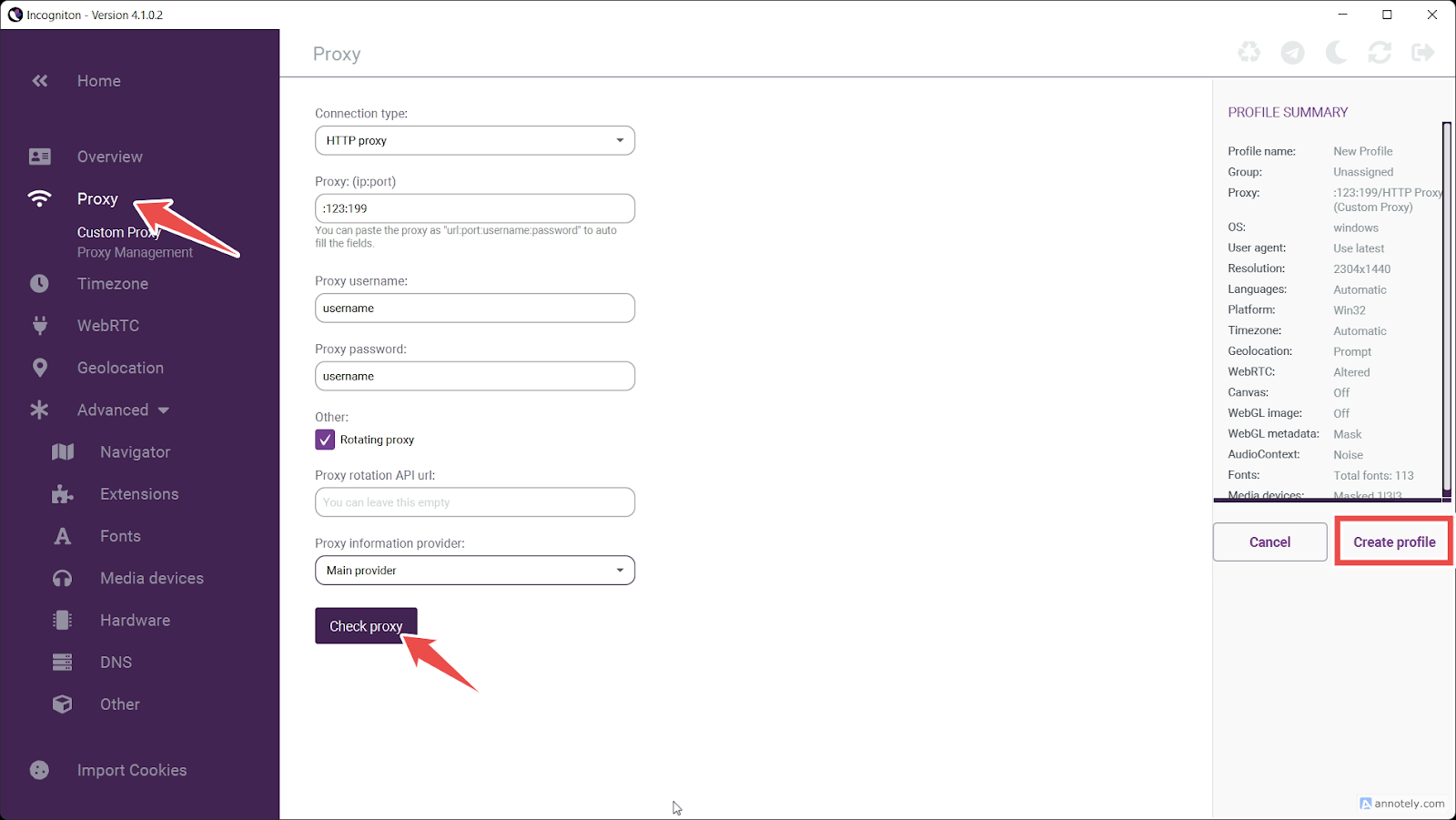
Task: Click the DNS server icon
Action: [62, 662]
